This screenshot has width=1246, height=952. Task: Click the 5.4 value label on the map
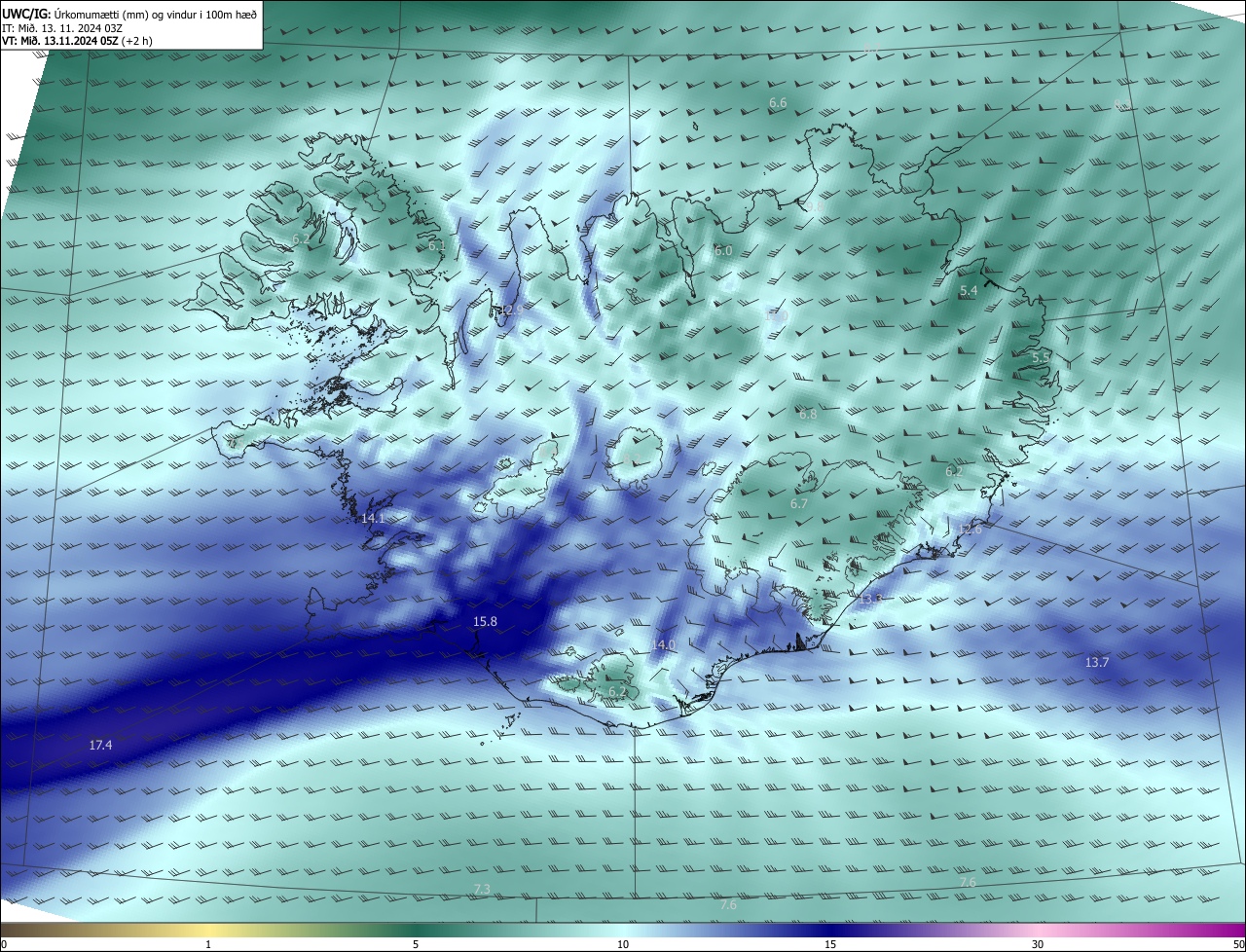(969, 291)
